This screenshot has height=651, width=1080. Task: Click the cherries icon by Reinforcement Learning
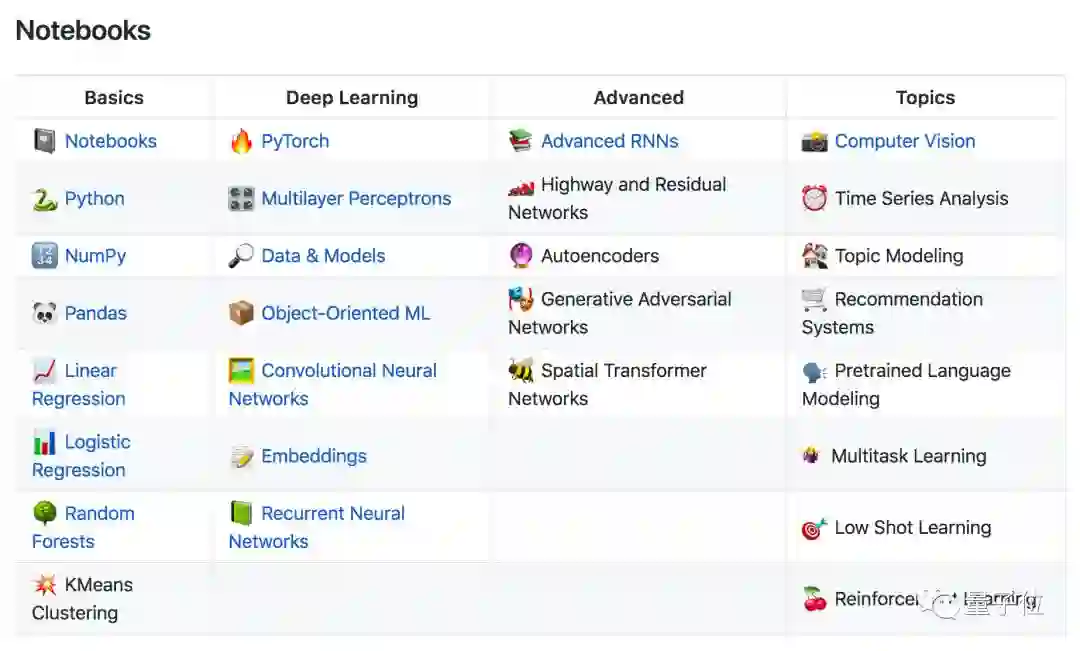(815, 599)
